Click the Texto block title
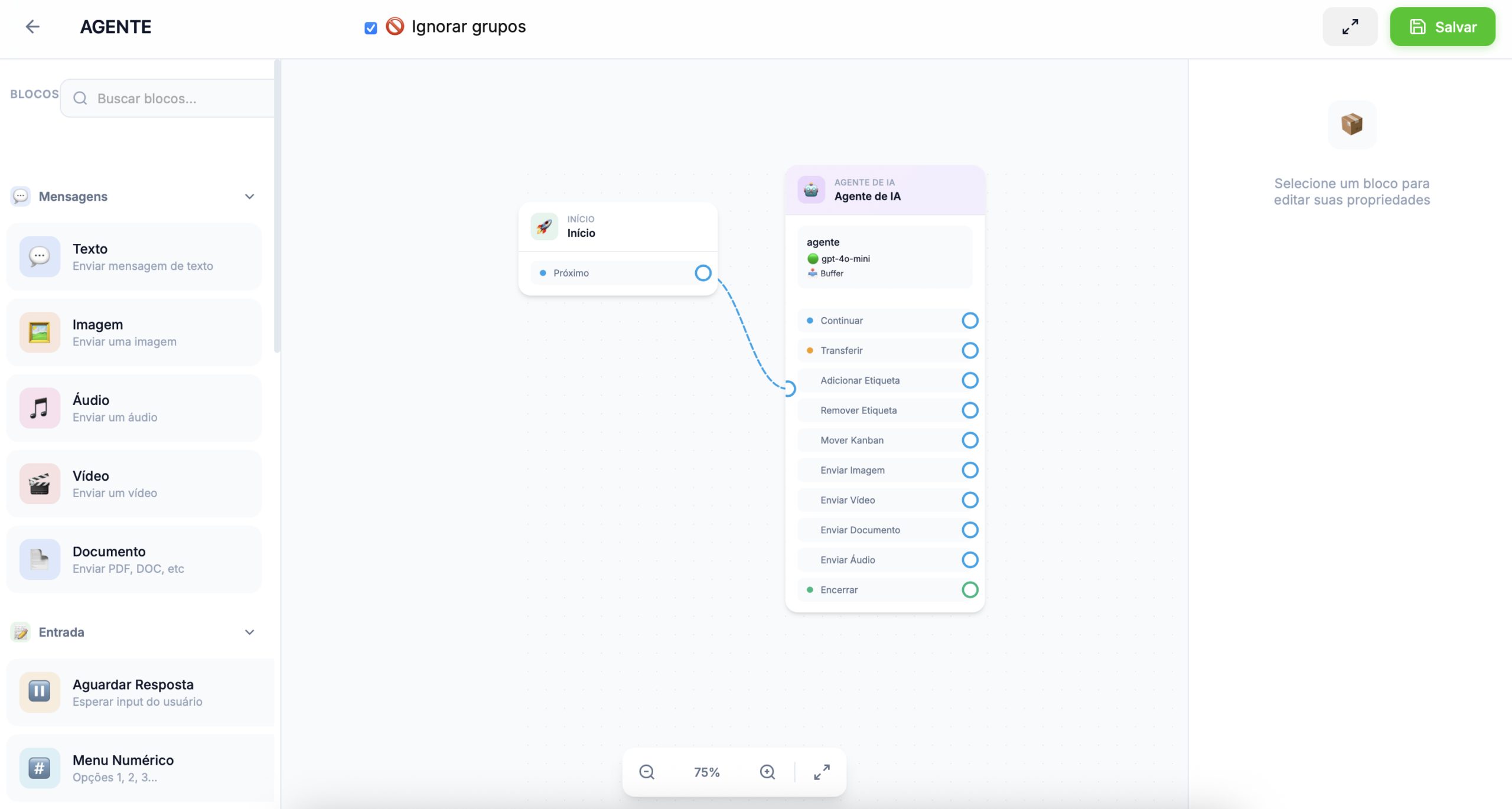 (90, 249)
